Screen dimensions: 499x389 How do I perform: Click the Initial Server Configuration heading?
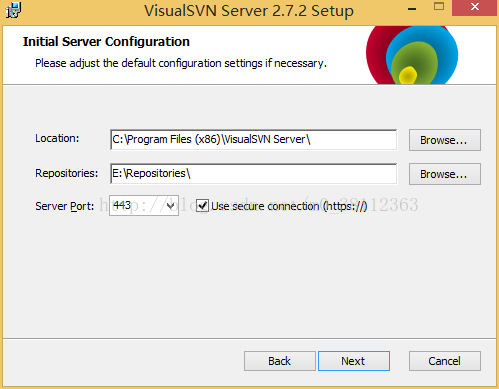(106, 42)
